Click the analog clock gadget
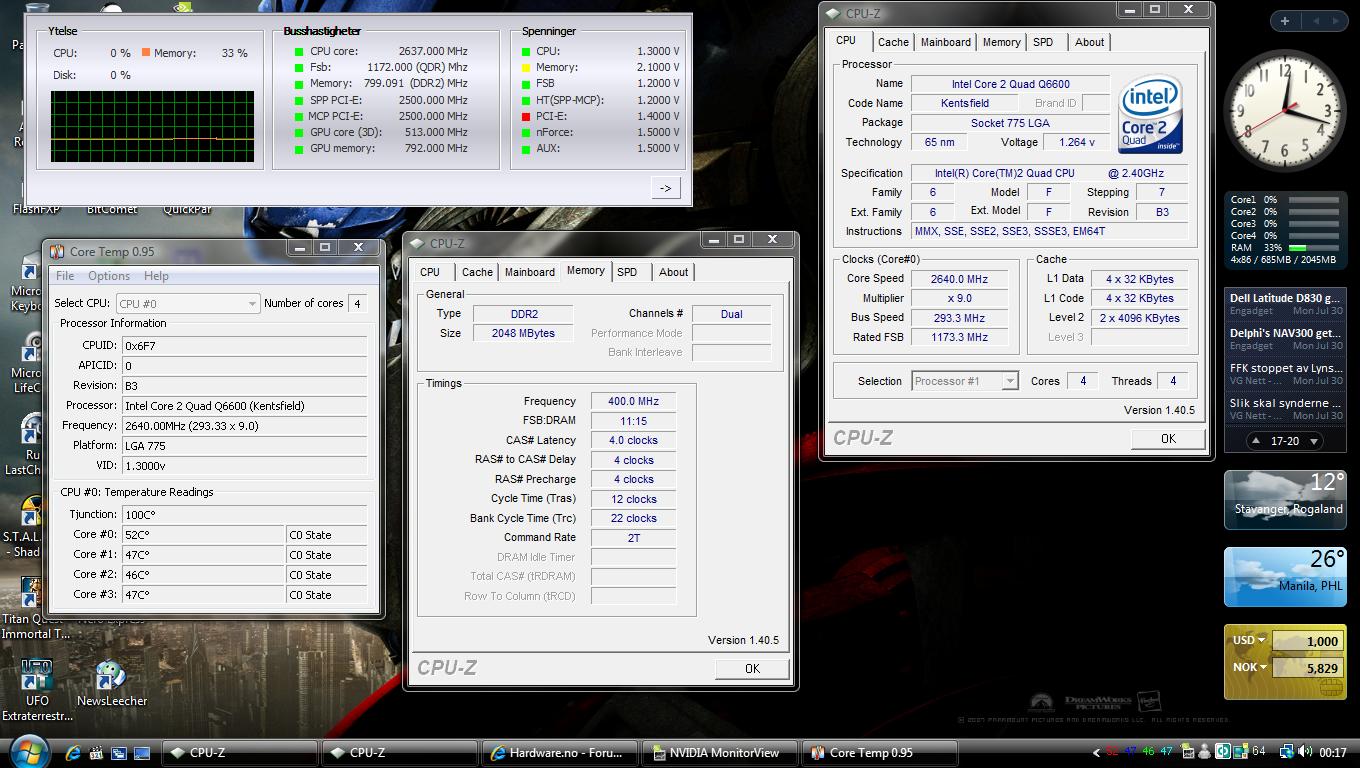Image resolution: width=1360 pixels, height=768 pixels. pos(1285,110)
